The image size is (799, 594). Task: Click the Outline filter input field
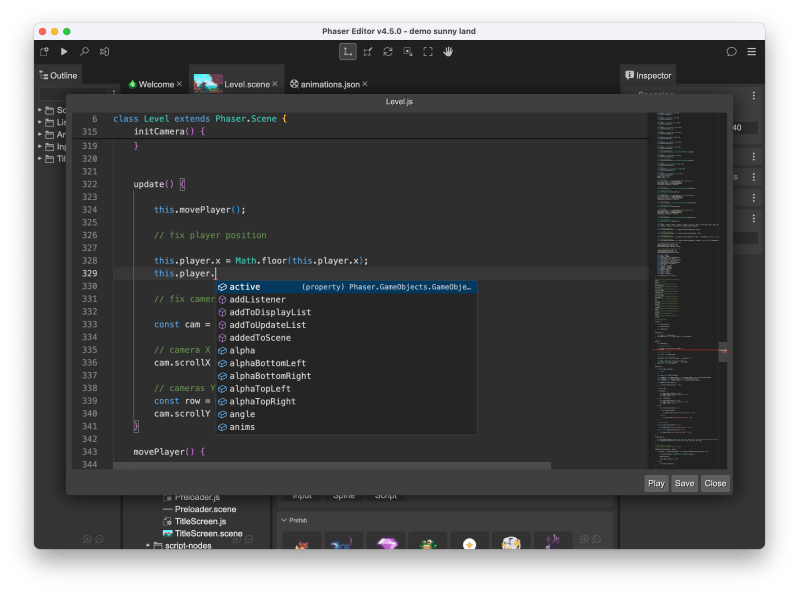coord(73,94)
